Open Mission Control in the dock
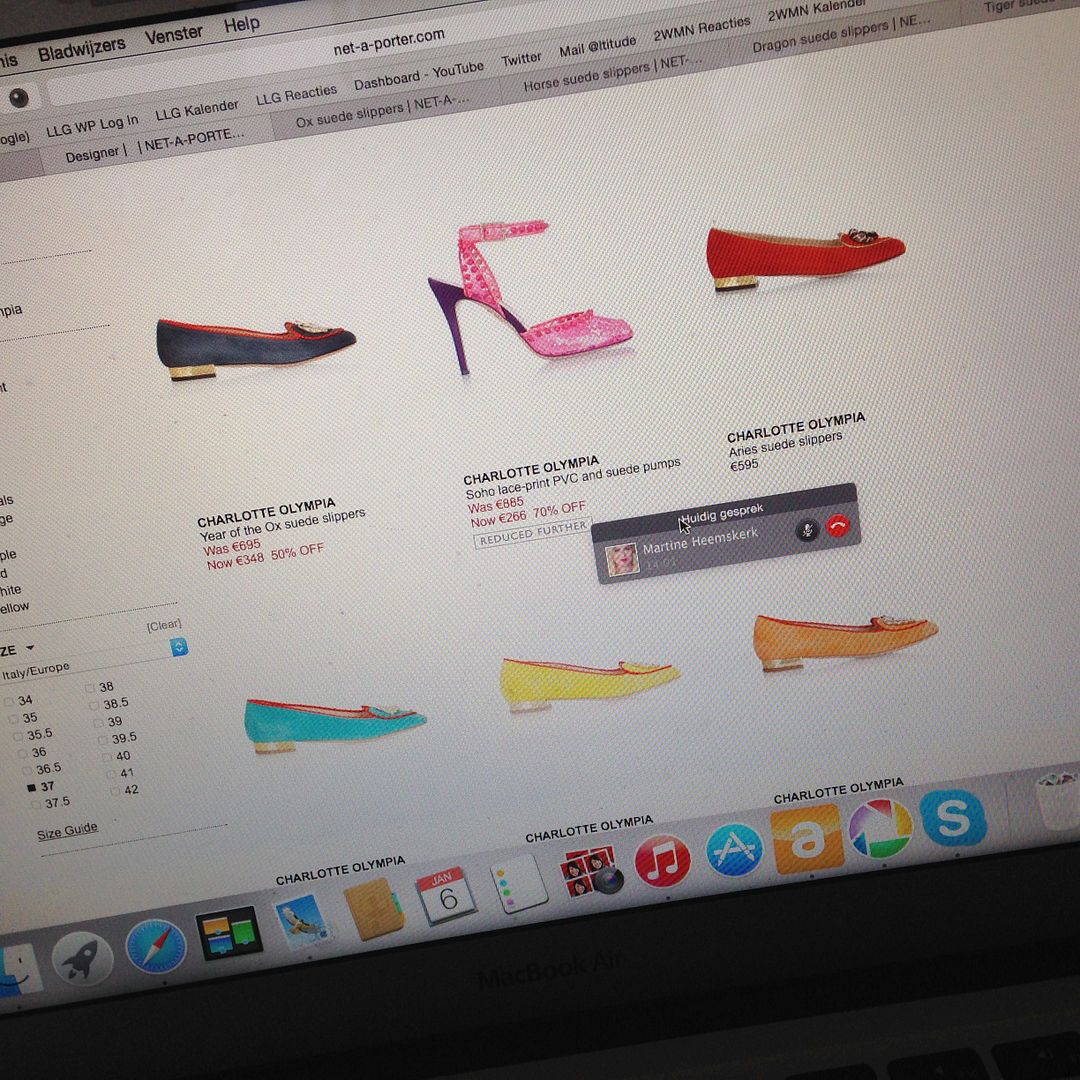 [229, 933]
